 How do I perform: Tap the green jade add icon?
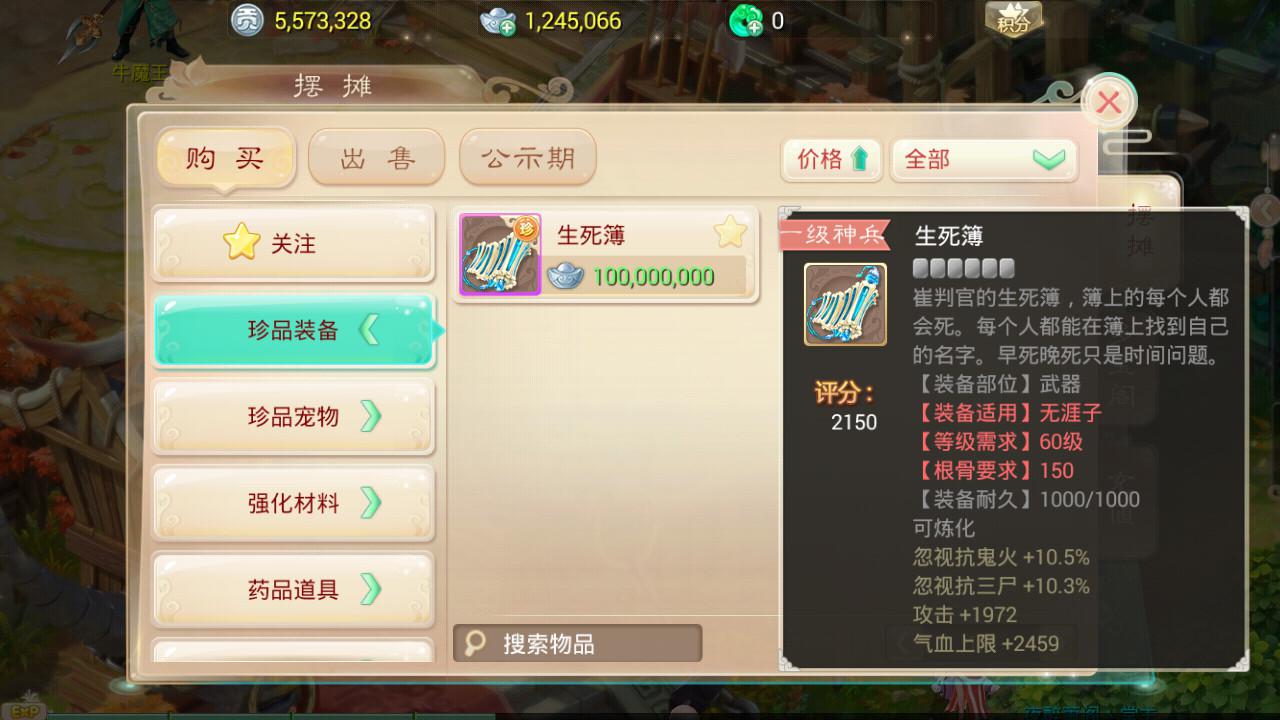coord(745,20)
